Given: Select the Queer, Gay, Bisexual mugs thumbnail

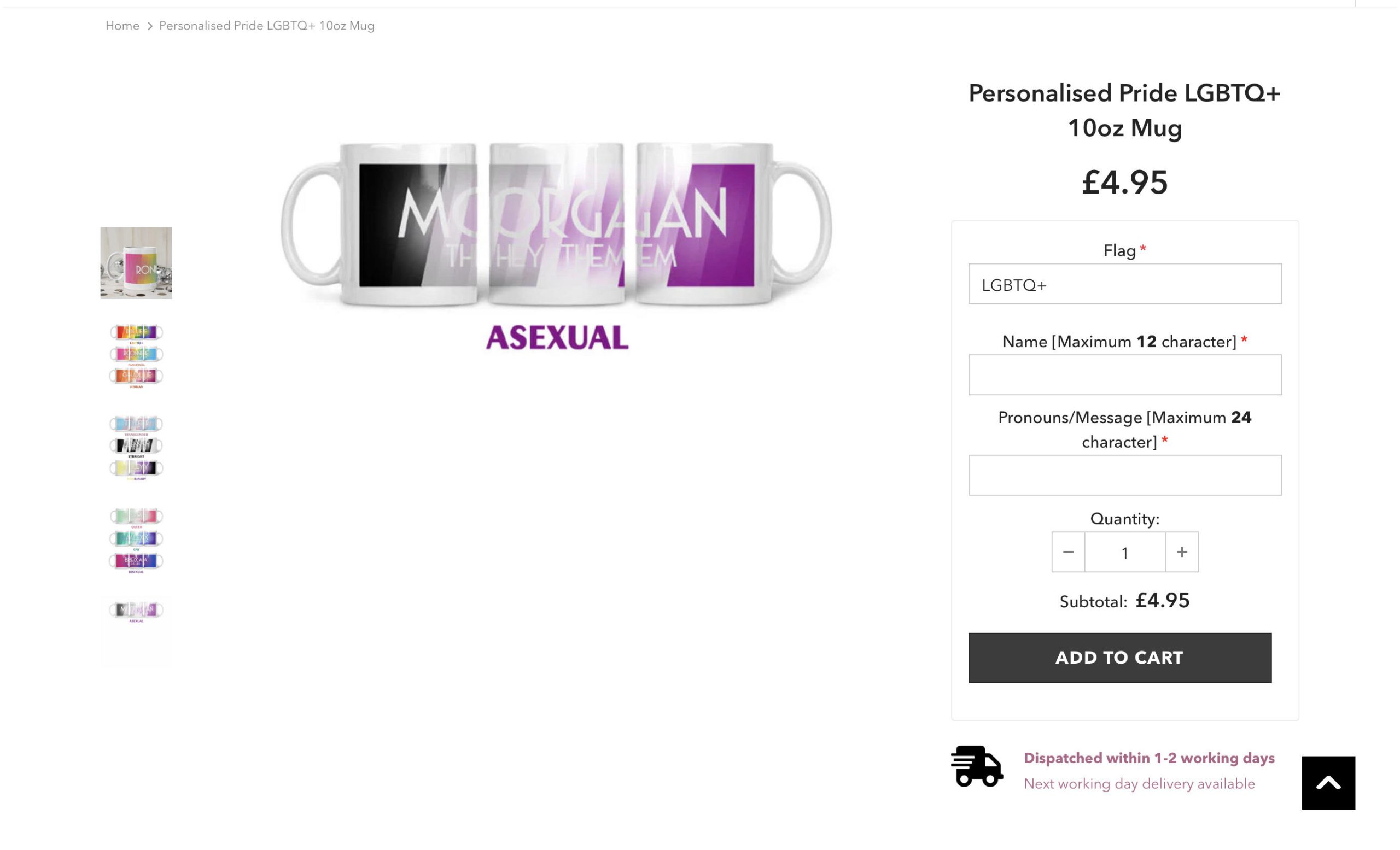Looking at the screenshot, I should [136, 540].
